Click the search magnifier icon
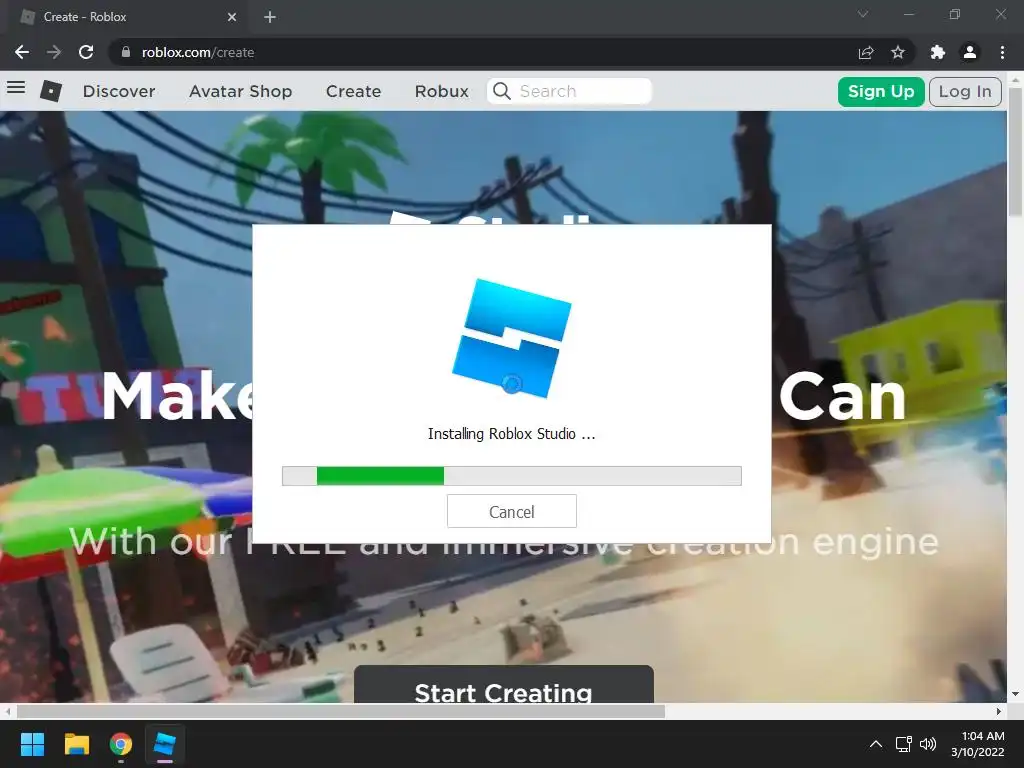Screen dimensions: 1024x768 [502, 91]
